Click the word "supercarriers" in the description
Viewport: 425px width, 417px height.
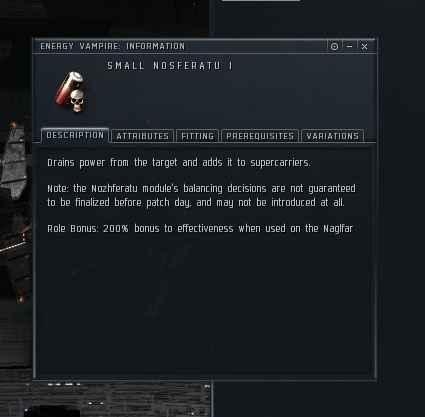tap(280, 162)
